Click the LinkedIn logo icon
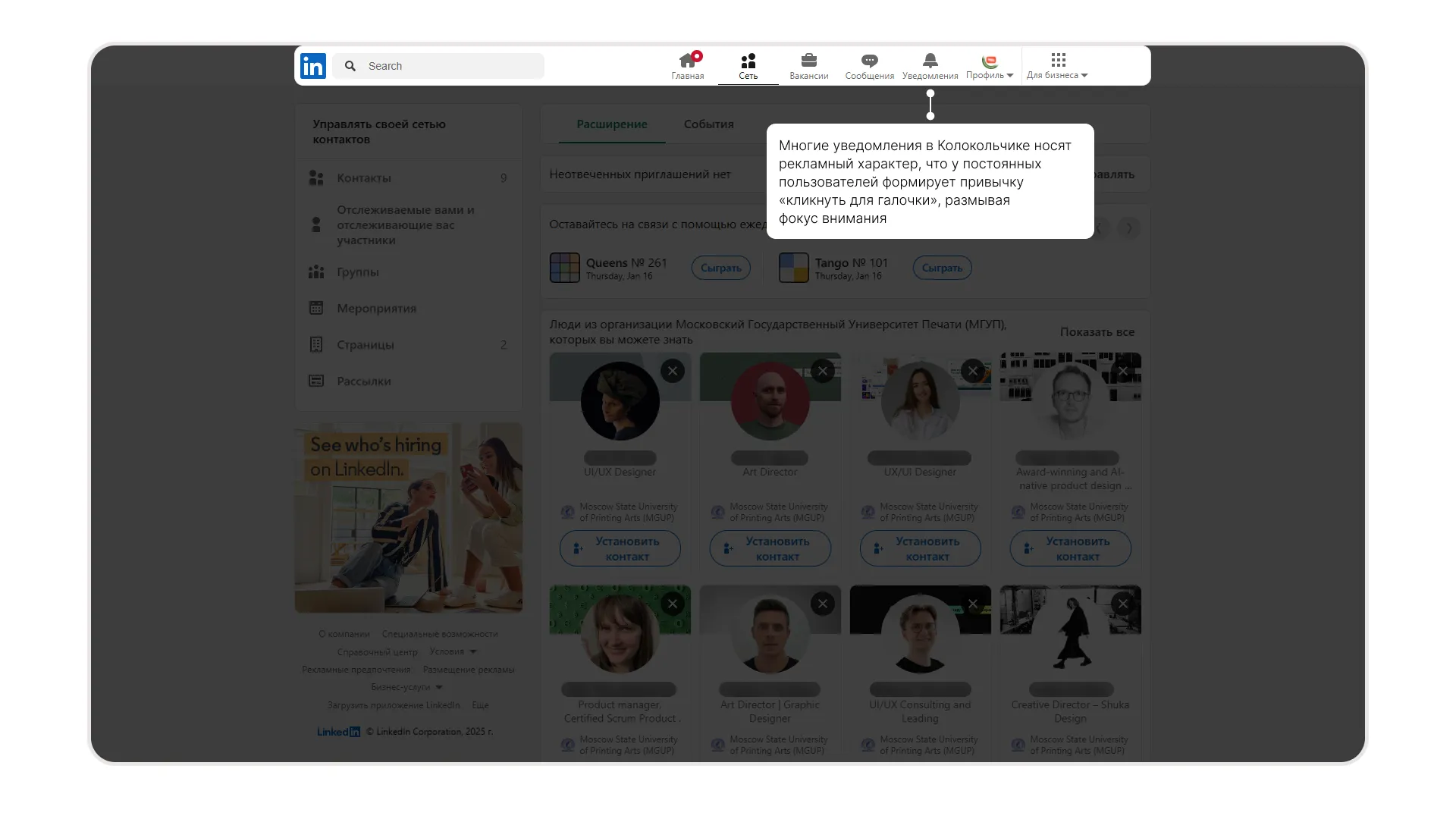The image size is (1456, 819). coord(313,66)
